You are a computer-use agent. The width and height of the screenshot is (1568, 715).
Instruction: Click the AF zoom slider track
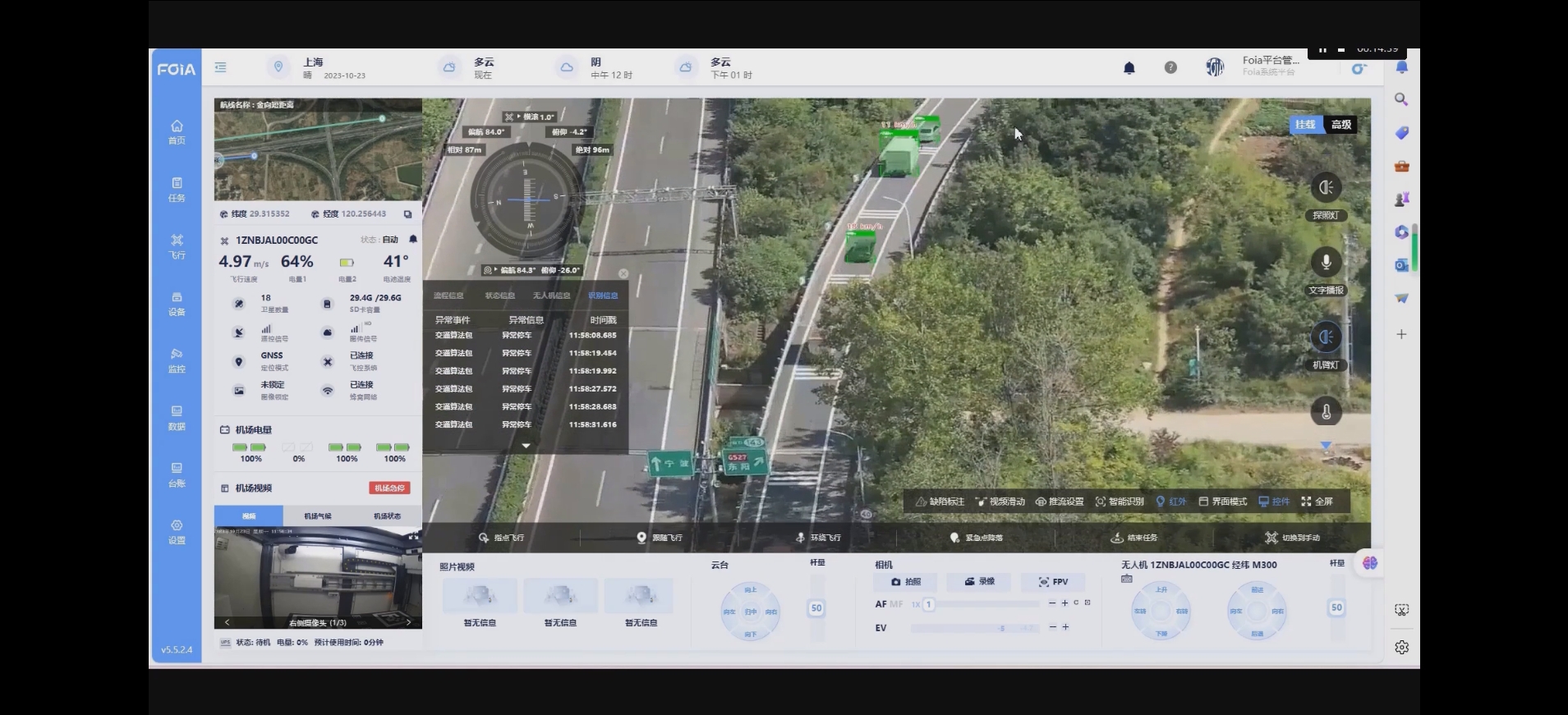pos(986,604)
